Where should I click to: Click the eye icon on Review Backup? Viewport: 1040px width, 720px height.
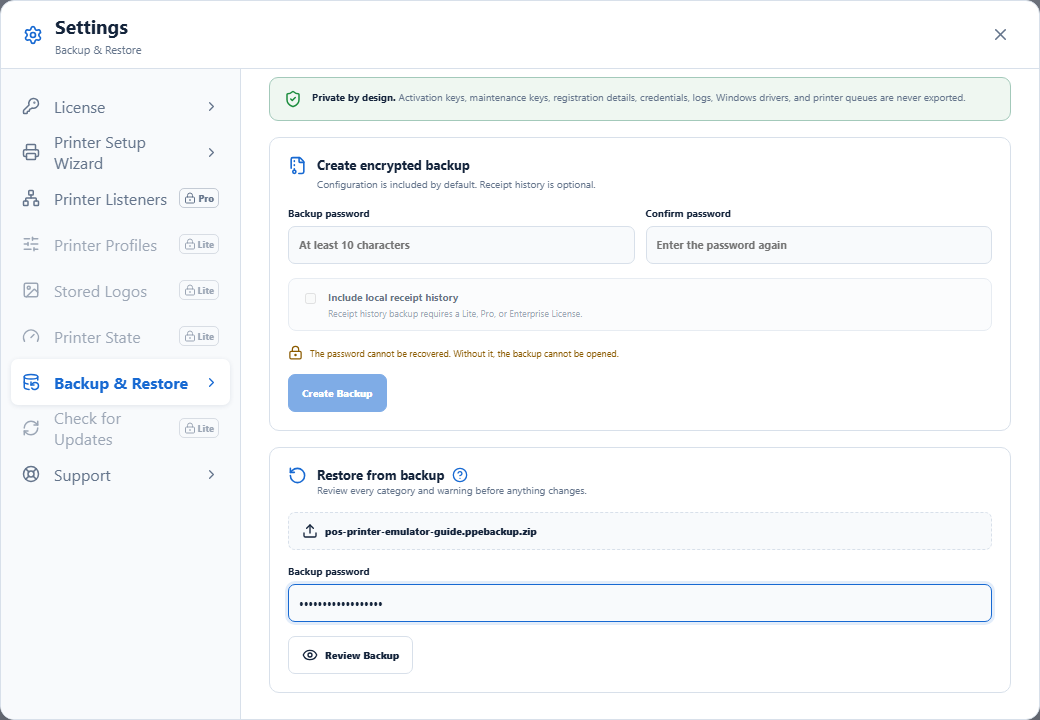pyautogui.click(x=310, y=655)
